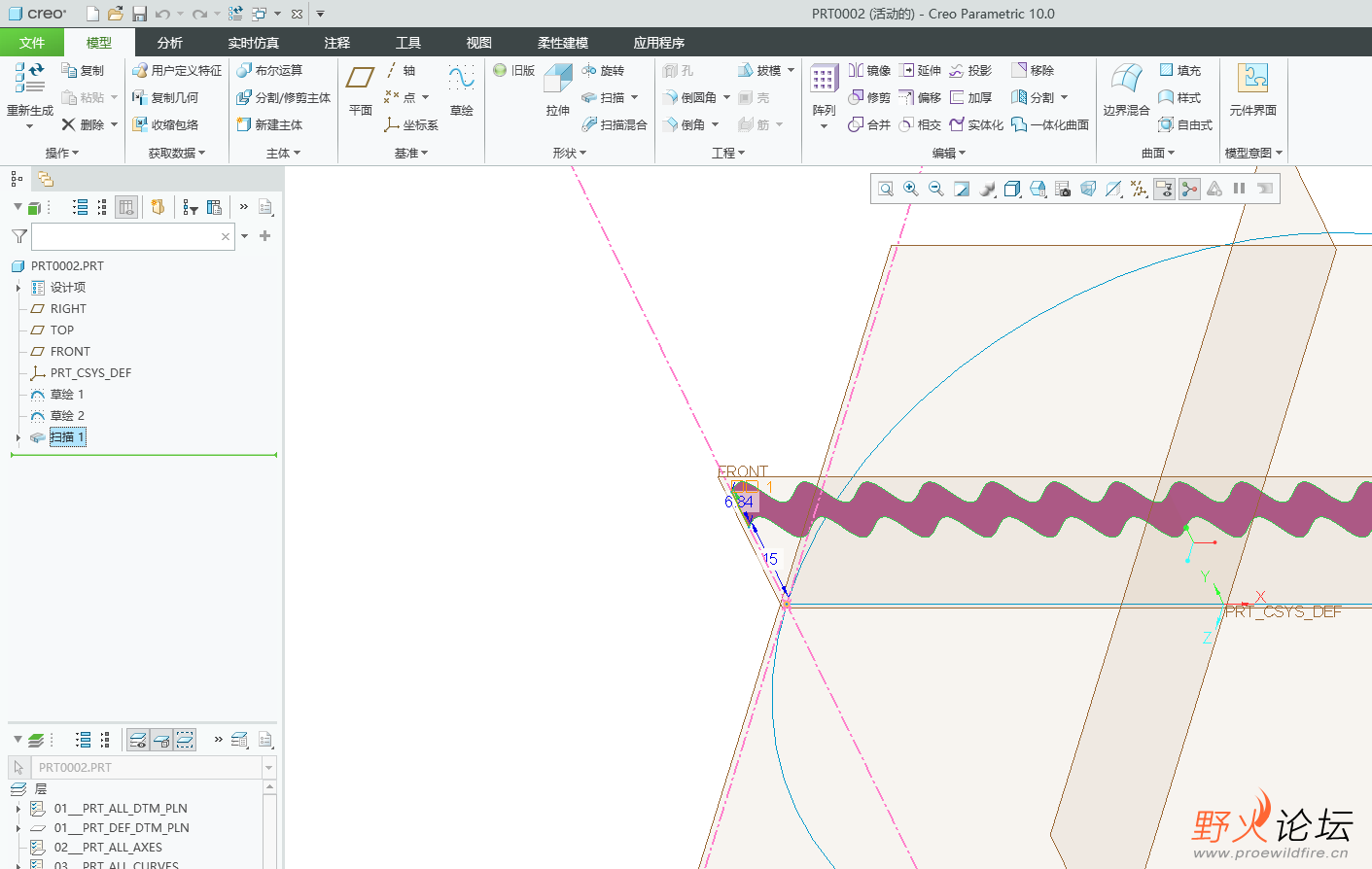Switch to the 视图 (View) ribbon tab
1372x869 pixels.
[x=479, y=43]
